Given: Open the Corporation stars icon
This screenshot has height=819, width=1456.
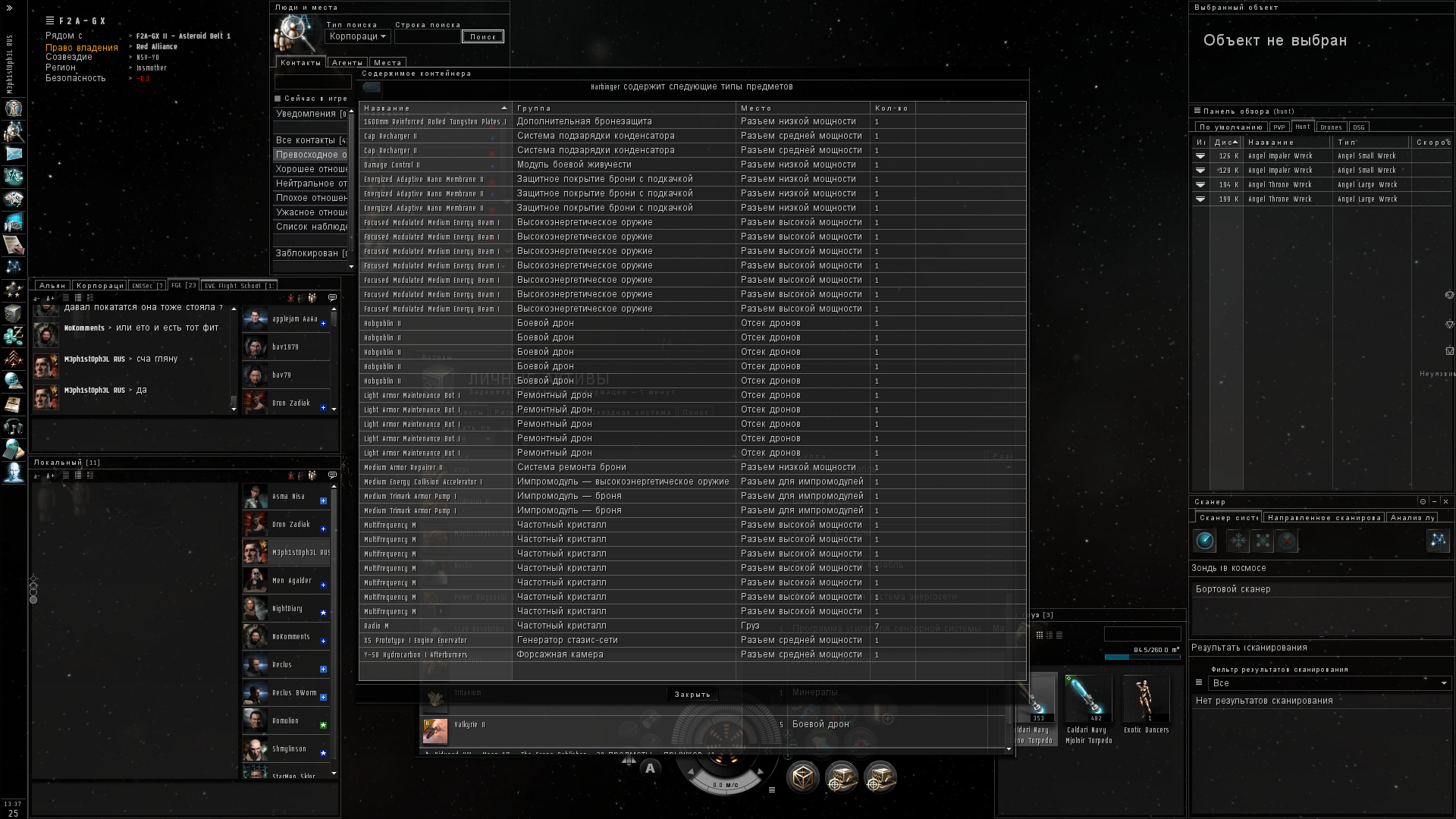Looking at the screenshot, I should click(x=14, y=290).
